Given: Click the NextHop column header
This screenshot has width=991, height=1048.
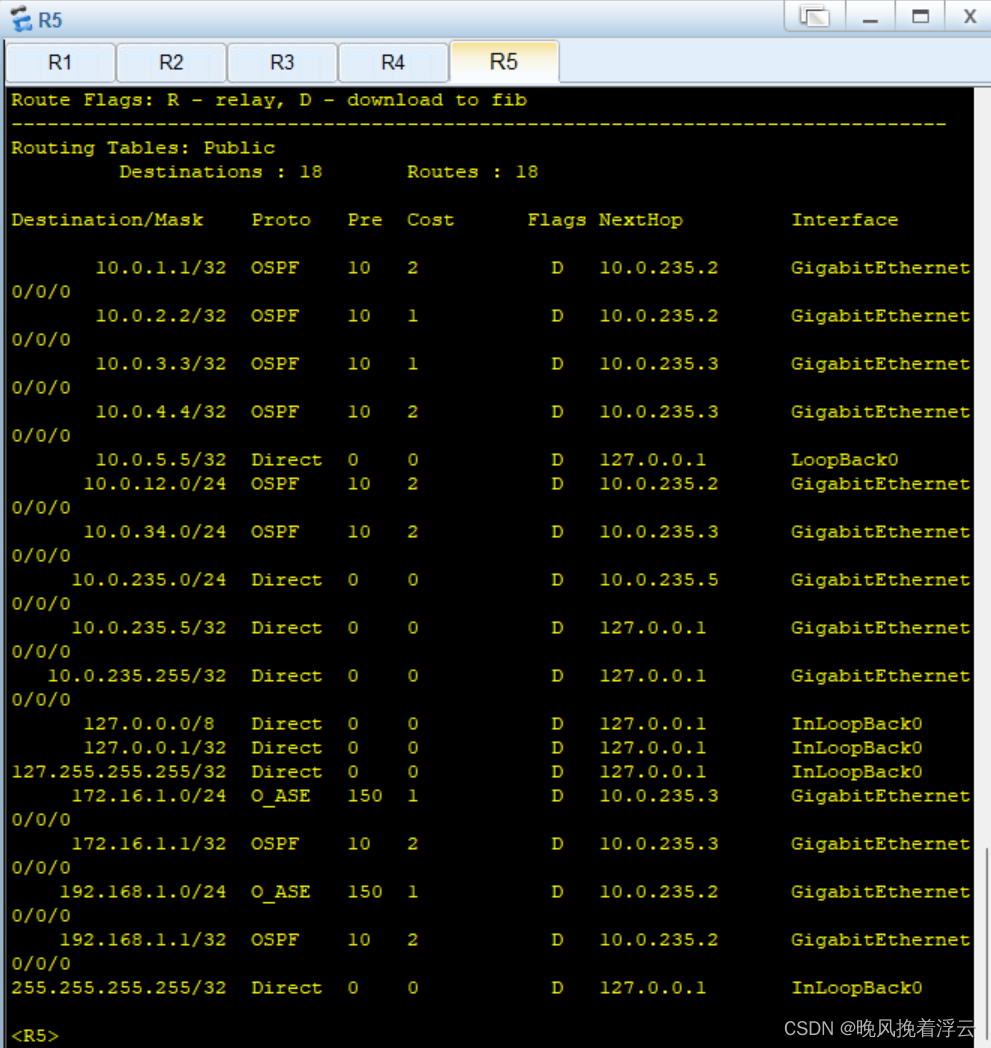Looking at the screenshot, I should click(x=641, y=220).
